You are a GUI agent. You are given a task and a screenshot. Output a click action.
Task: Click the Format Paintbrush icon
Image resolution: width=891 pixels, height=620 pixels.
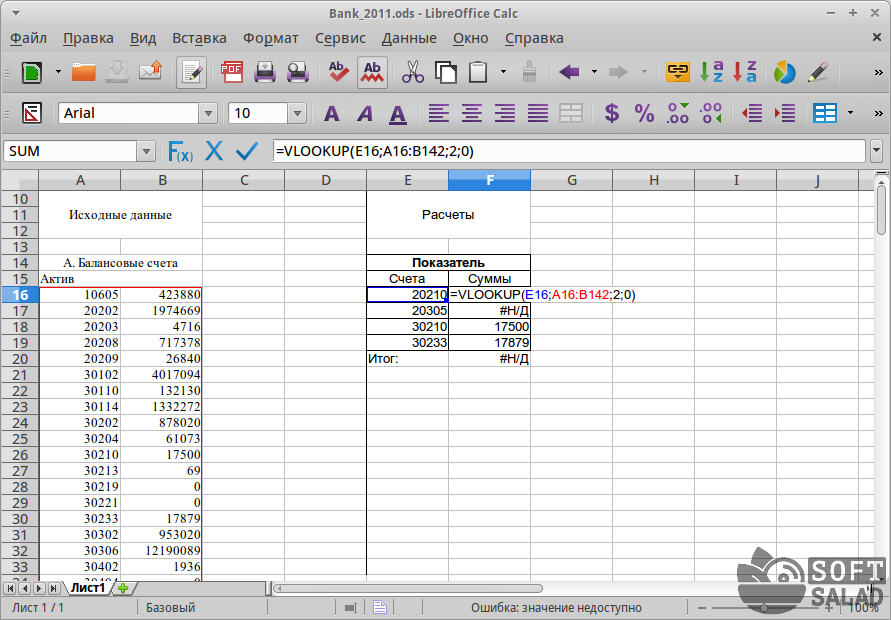(530, 73)
